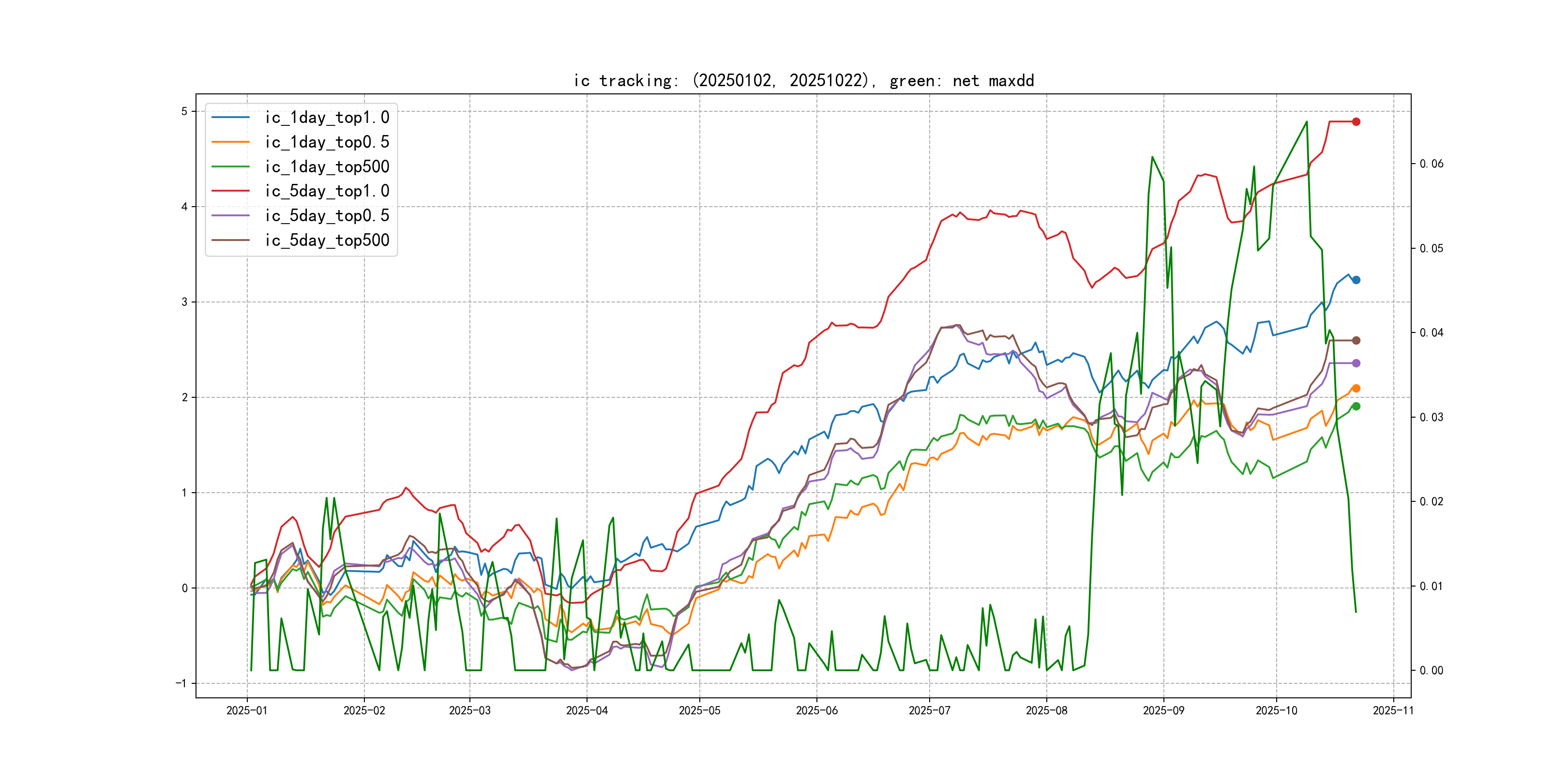Click the ic_1day_top0.5 legend label
This screenshot has height=784, width=1568.
[327, 142]
